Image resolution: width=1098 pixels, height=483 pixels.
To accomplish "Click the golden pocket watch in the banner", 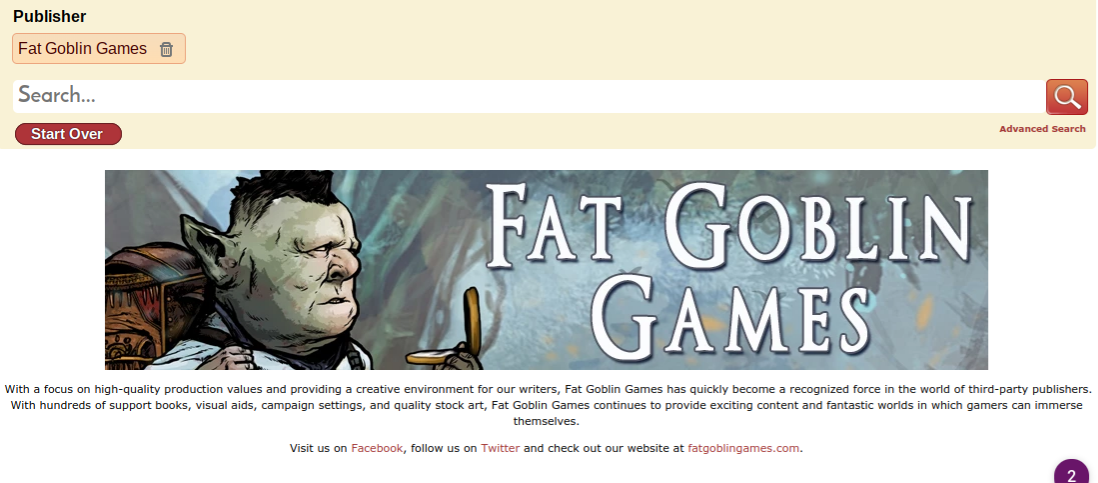I will point(448,336).
